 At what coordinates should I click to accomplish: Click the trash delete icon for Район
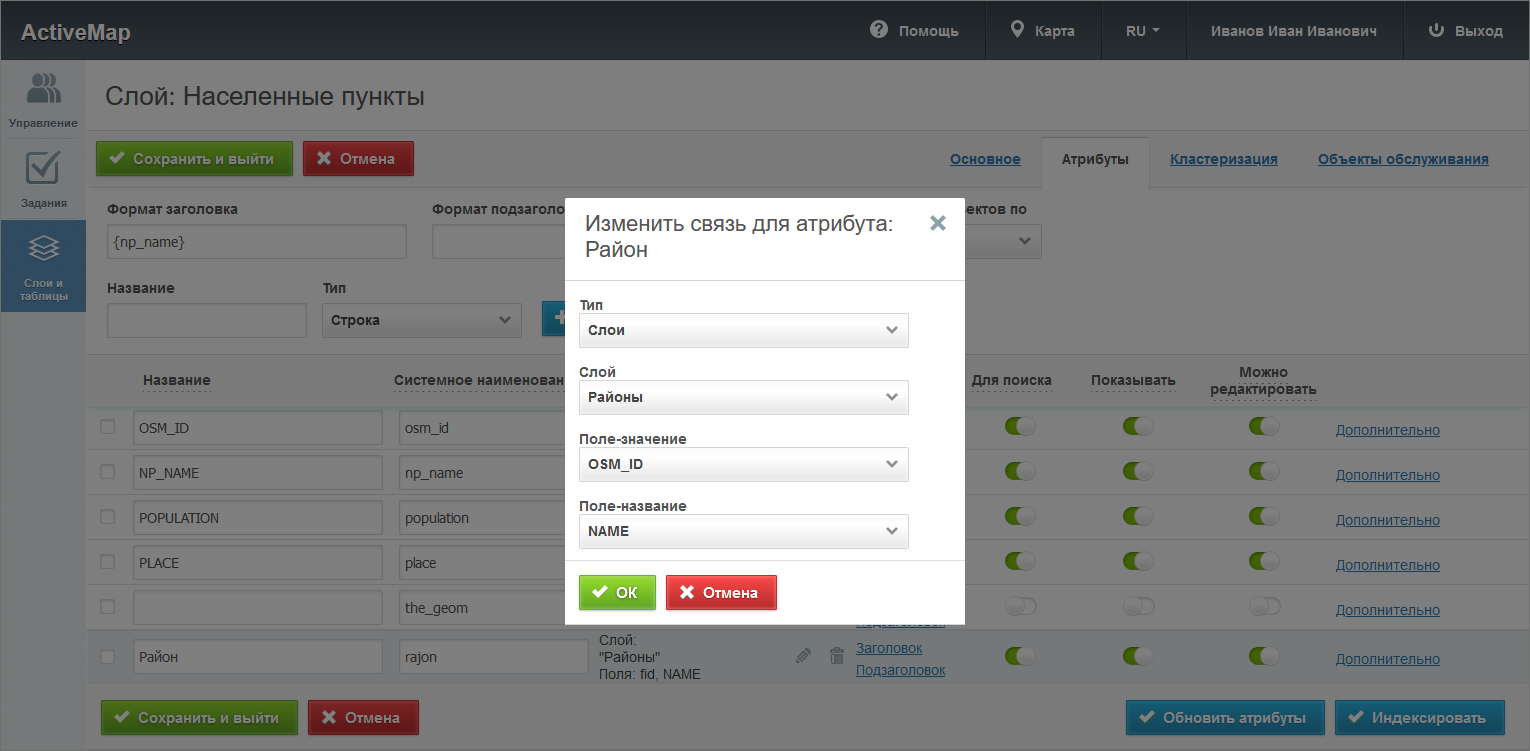[x=837, y=656]
